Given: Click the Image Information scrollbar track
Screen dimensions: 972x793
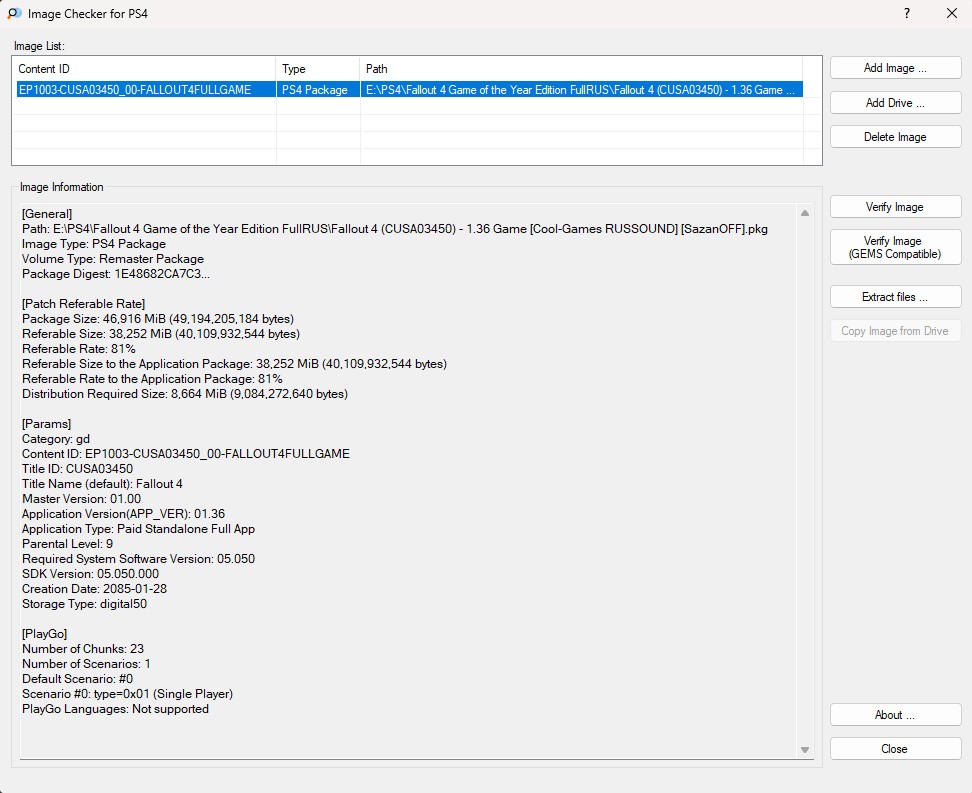Looking at the screenshot, I should coord(805,480).
